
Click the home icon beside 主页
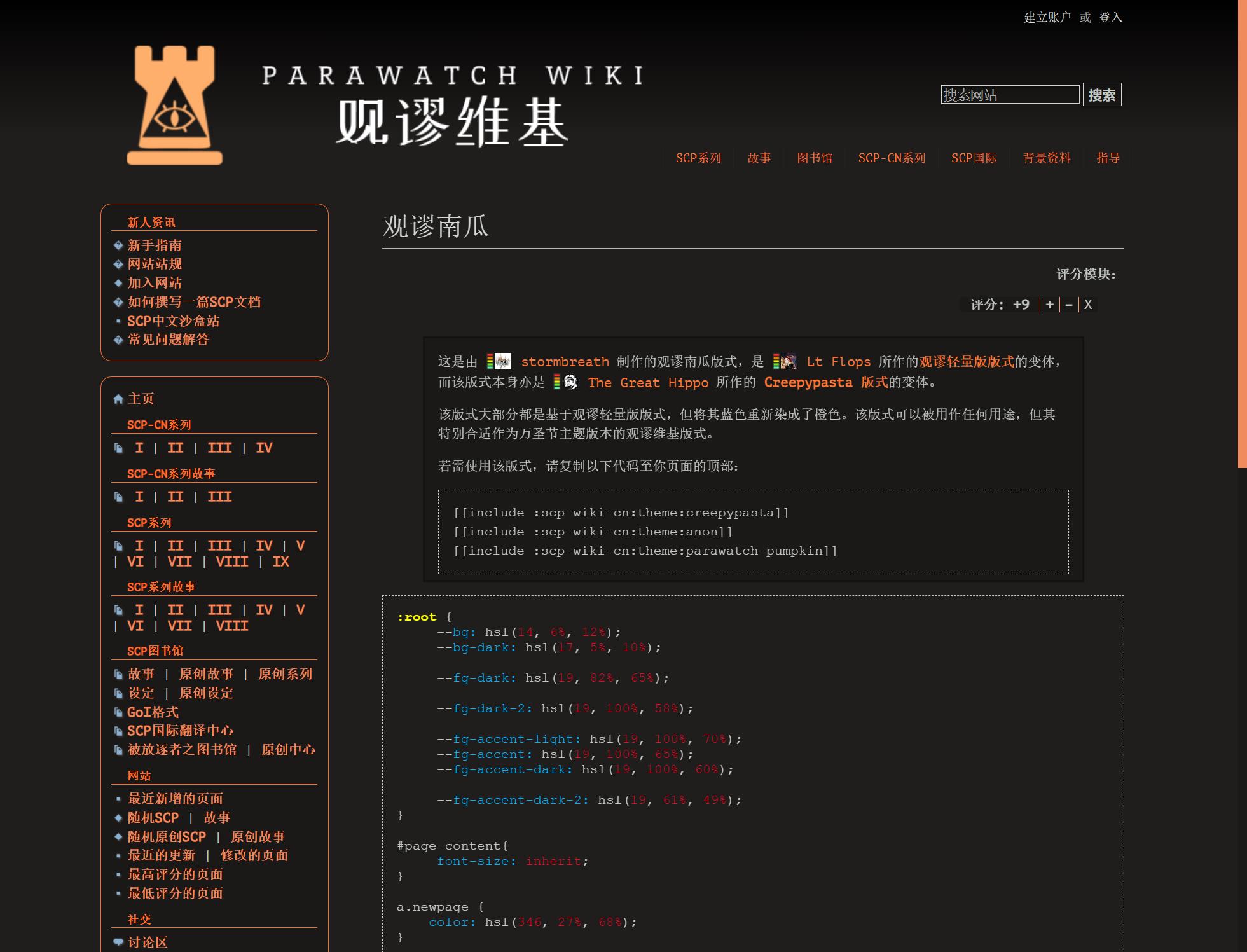118,399
